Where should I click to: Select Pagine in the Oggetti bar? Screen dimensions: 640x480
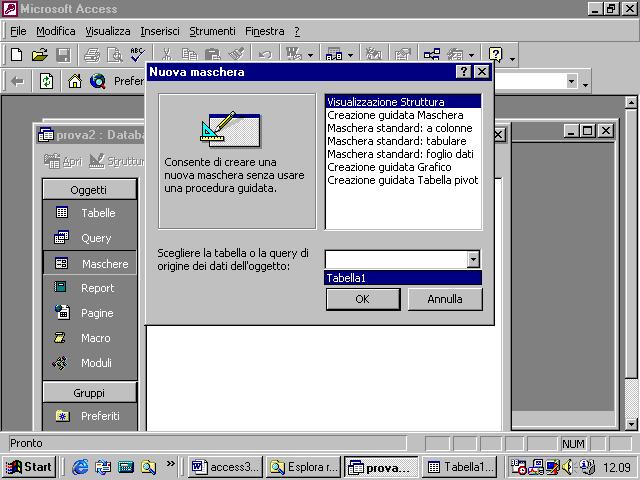[90, 313]
